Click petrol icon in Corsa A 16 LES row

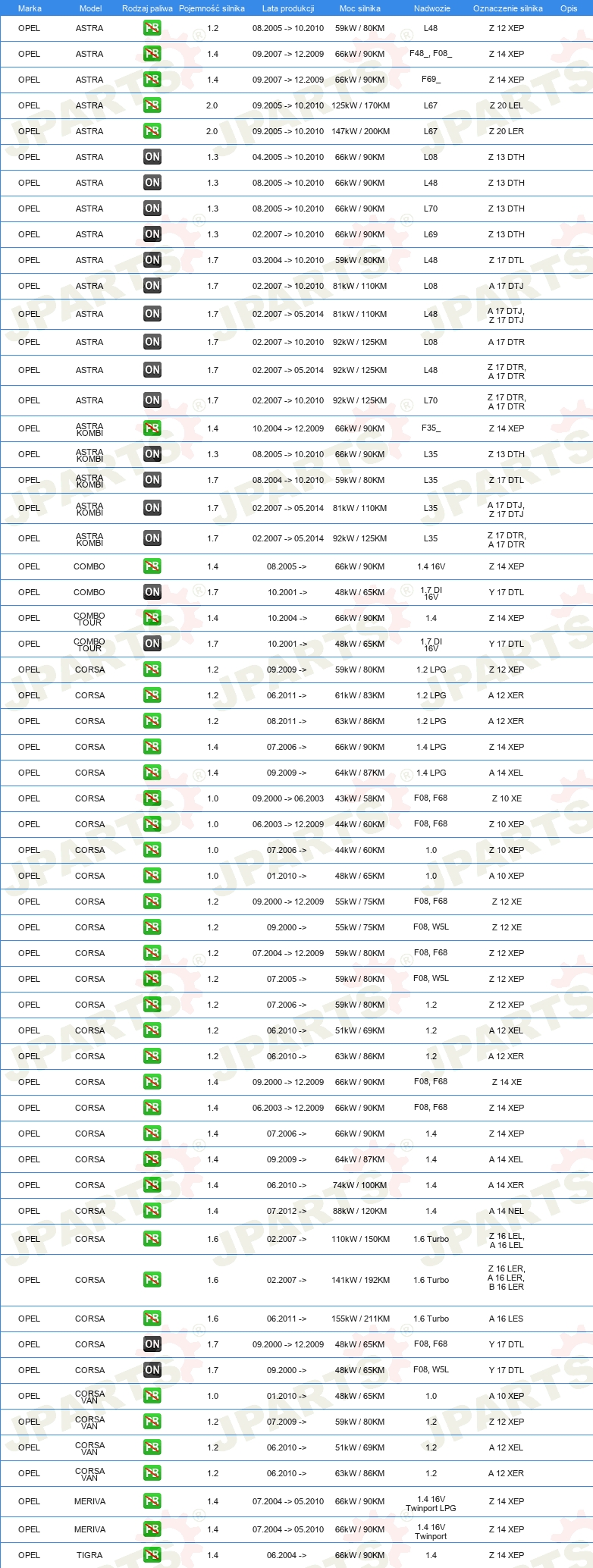pos(152,1319)
